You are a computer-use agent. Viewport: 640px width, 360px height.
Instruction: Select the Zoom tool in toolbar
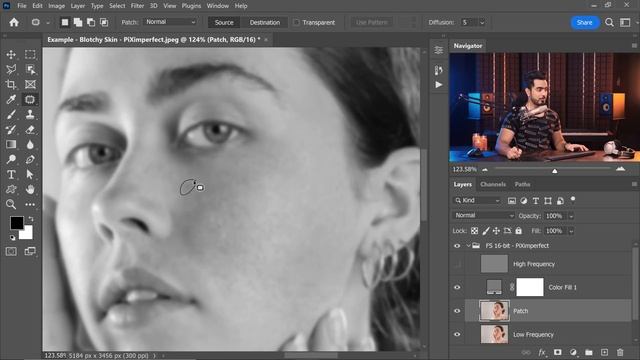[11, 204]
